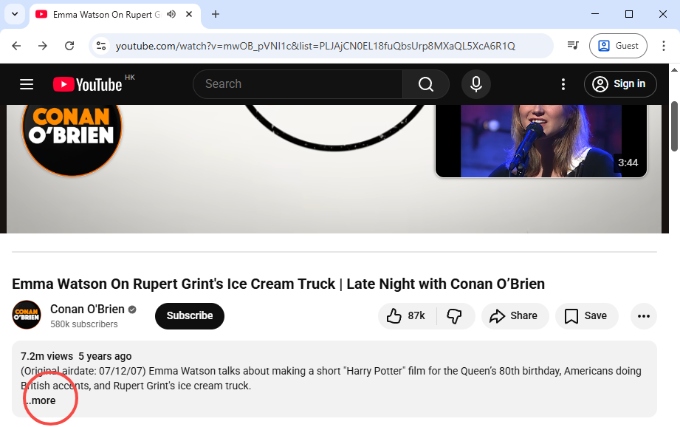This screenshot has height=427, width=680.
Task: Select the Emma Watson video tab
Action: (x=100, y=14)
